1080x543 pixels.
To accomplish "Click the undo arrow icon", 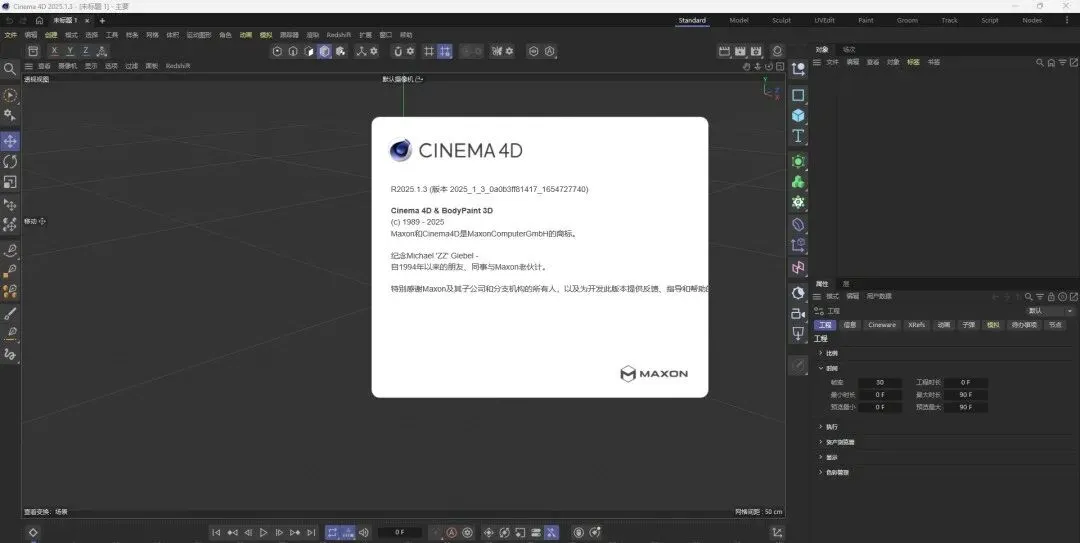I will pyautogui.click(x=9, y=21).
